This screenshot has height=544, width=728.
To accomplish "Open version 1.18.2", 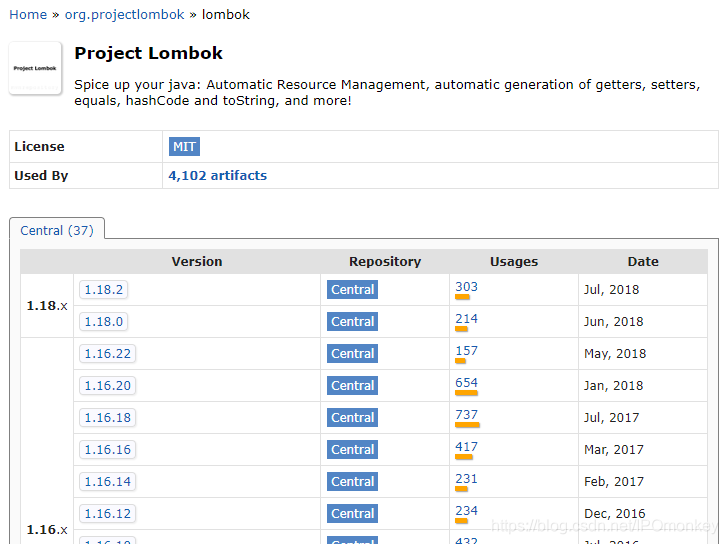I will 104,290.
